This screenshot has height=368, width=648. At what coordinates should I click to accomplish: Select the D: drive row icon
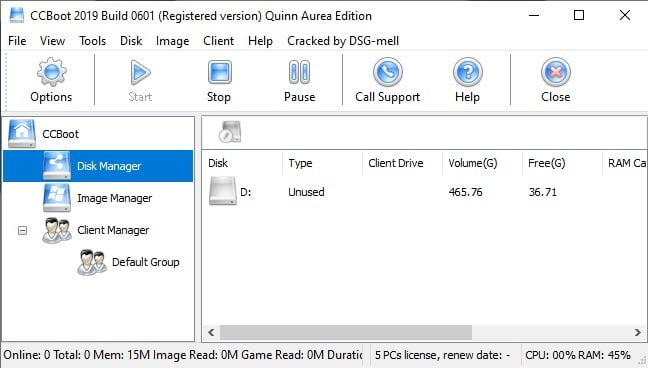[223, 191]
